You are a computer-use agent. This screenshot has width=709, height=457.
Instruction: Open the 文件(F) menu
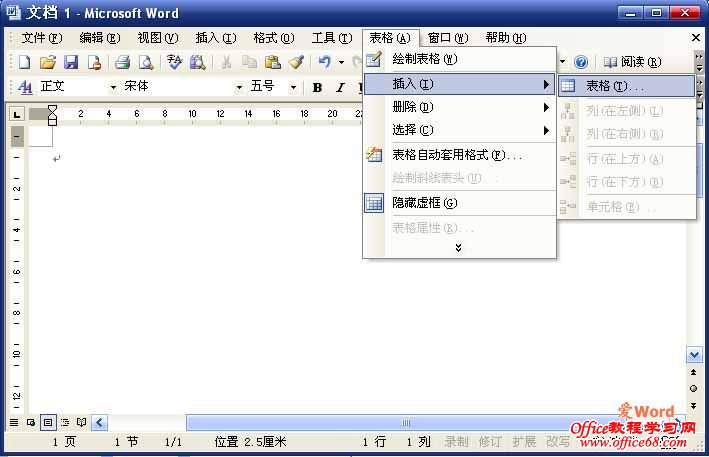pos(42,38)
